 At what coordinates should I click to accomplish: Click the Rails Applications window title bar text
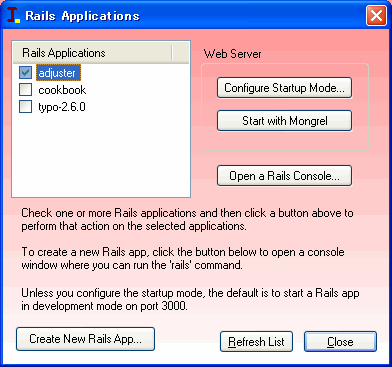click(82, 16)
